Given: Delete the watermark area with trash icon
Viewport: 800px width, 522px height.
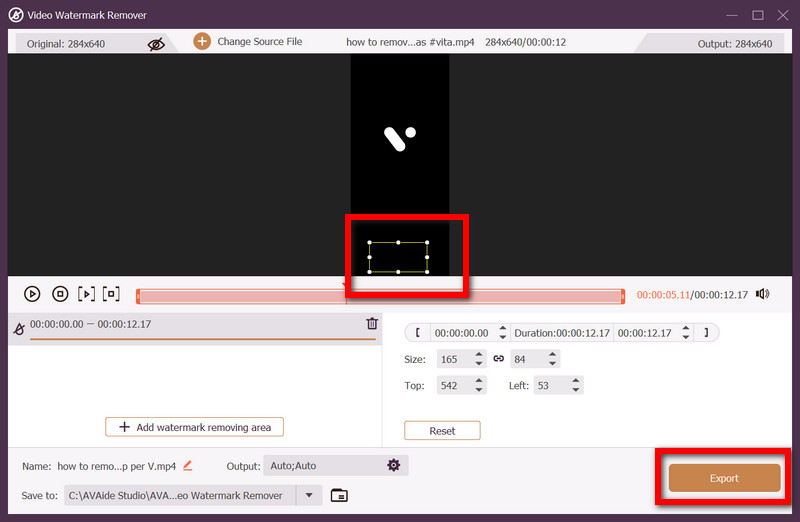Looking at the screenshot, I should point(372,323).
